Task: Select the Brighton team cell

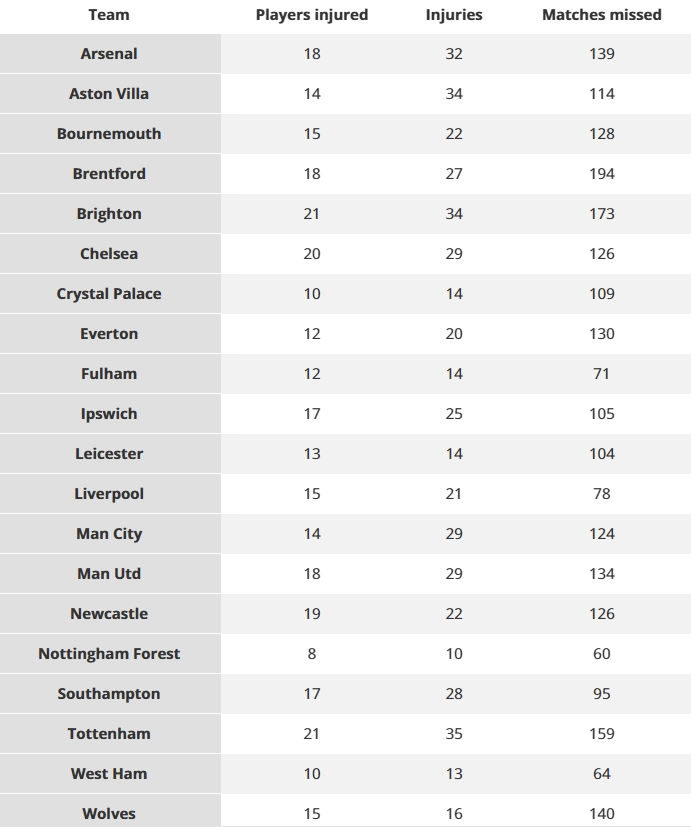Action: tap(110, 214)
